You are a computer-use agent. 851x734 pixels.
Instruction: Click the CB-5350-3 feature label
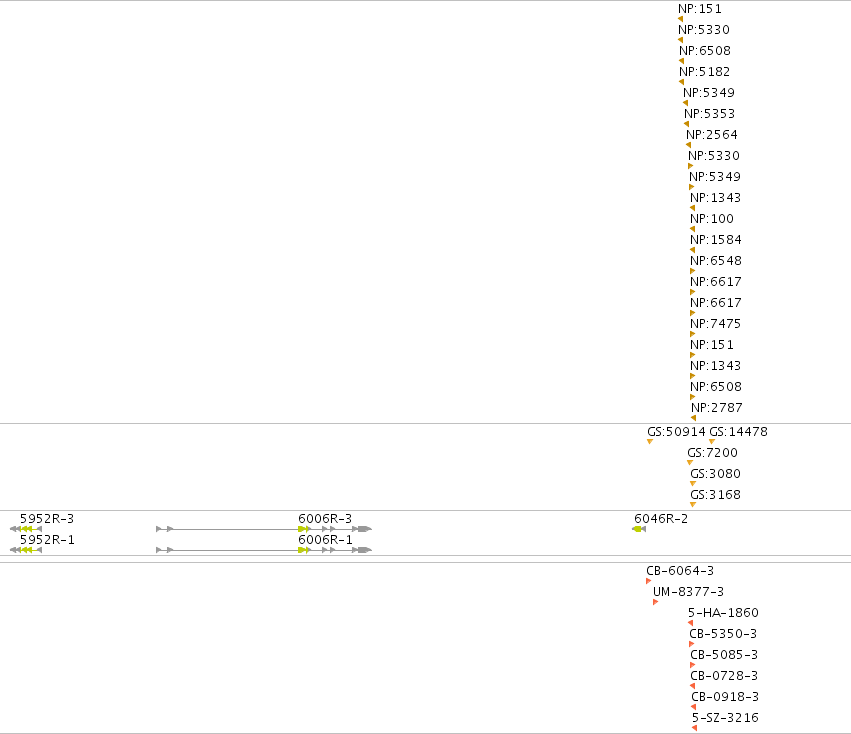(723, 634)
